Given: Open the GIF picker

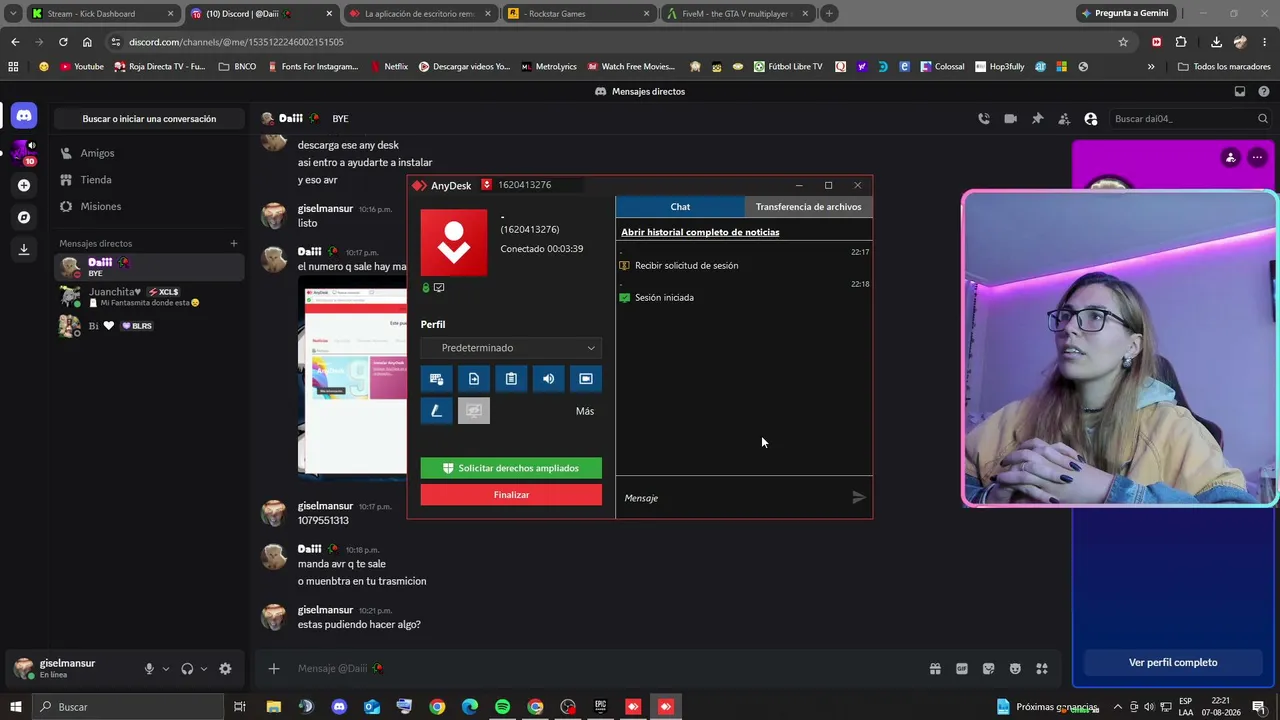Looking at the screenshot, I should click(x=962, y=669).
